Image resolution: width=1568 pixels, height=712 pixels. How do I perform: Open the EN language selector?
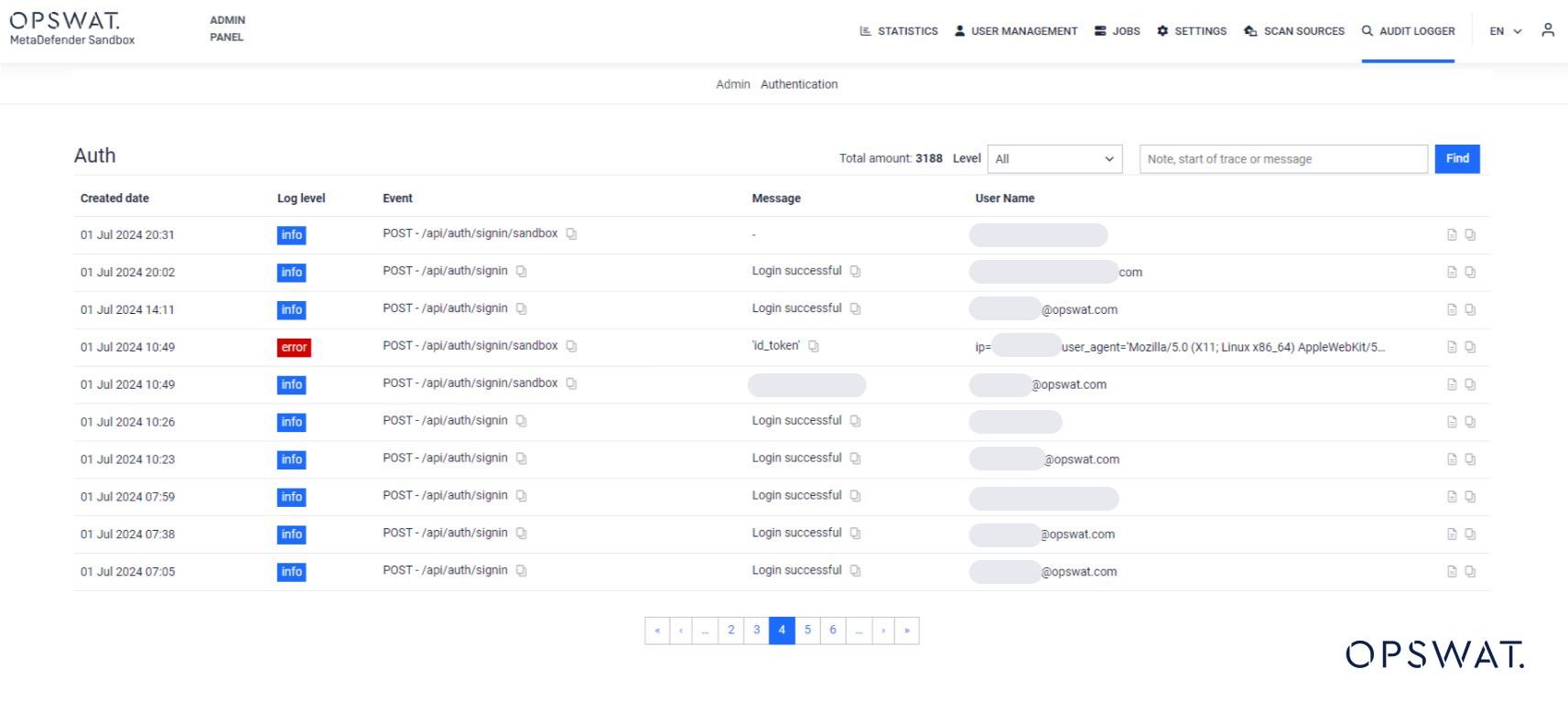pos(1505,31)
